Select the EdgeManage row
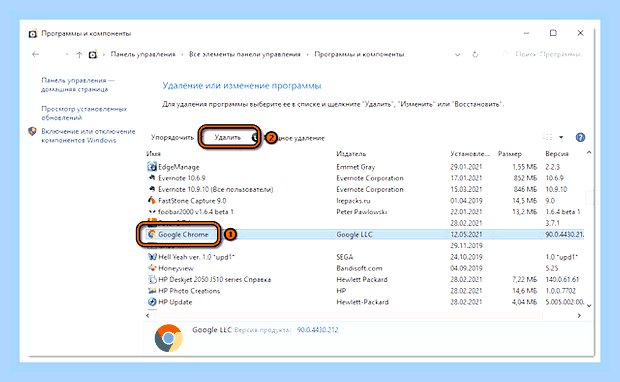 coord(364,167)
